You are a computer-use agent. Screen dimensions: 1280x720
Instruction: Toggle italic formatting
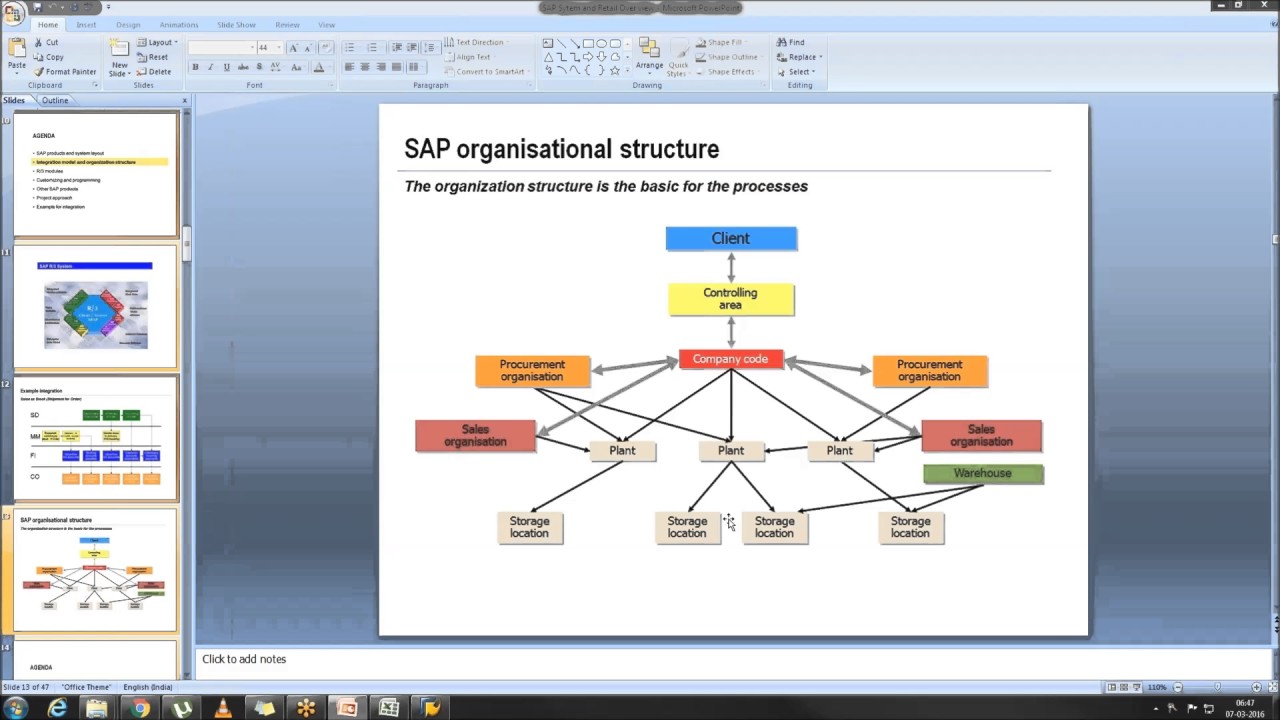tap(211, 67)
